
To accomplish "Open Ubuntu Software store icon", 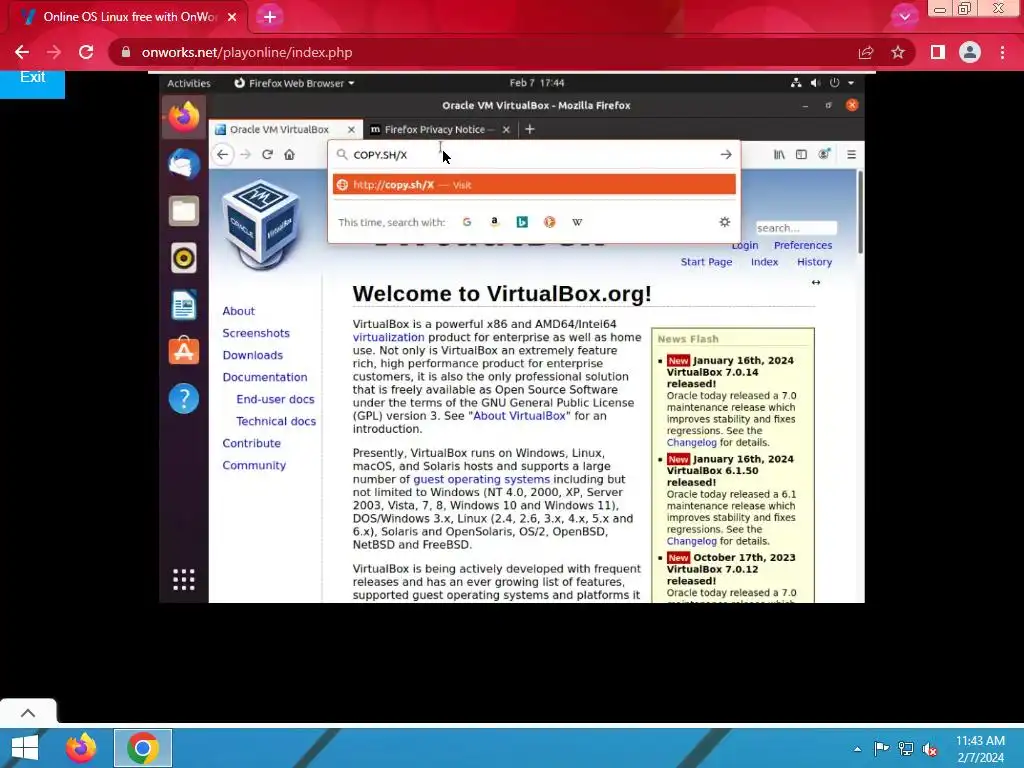I will 184,351.
